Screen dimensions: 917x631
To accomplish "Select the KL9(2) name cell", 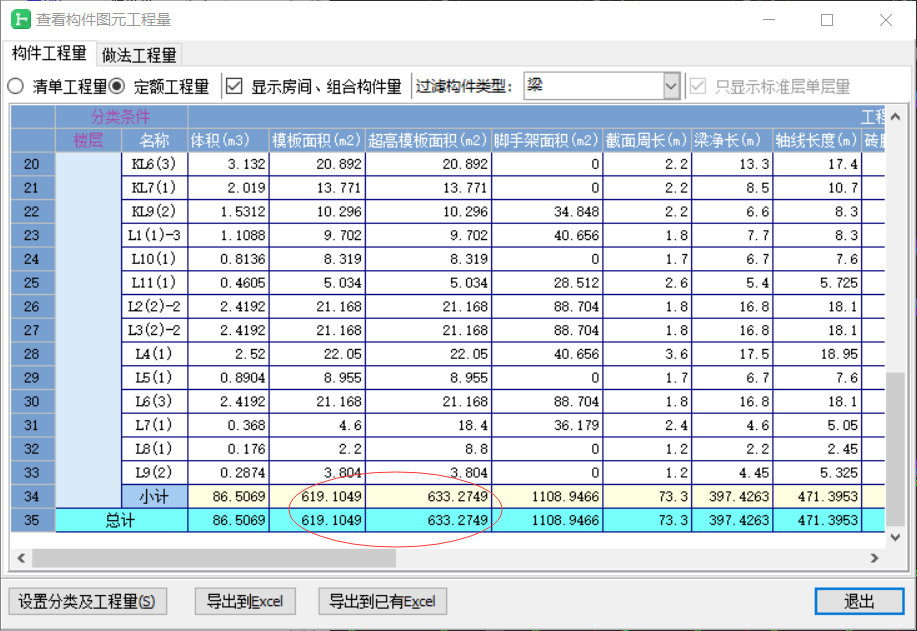I will click(x=154, y=212).
